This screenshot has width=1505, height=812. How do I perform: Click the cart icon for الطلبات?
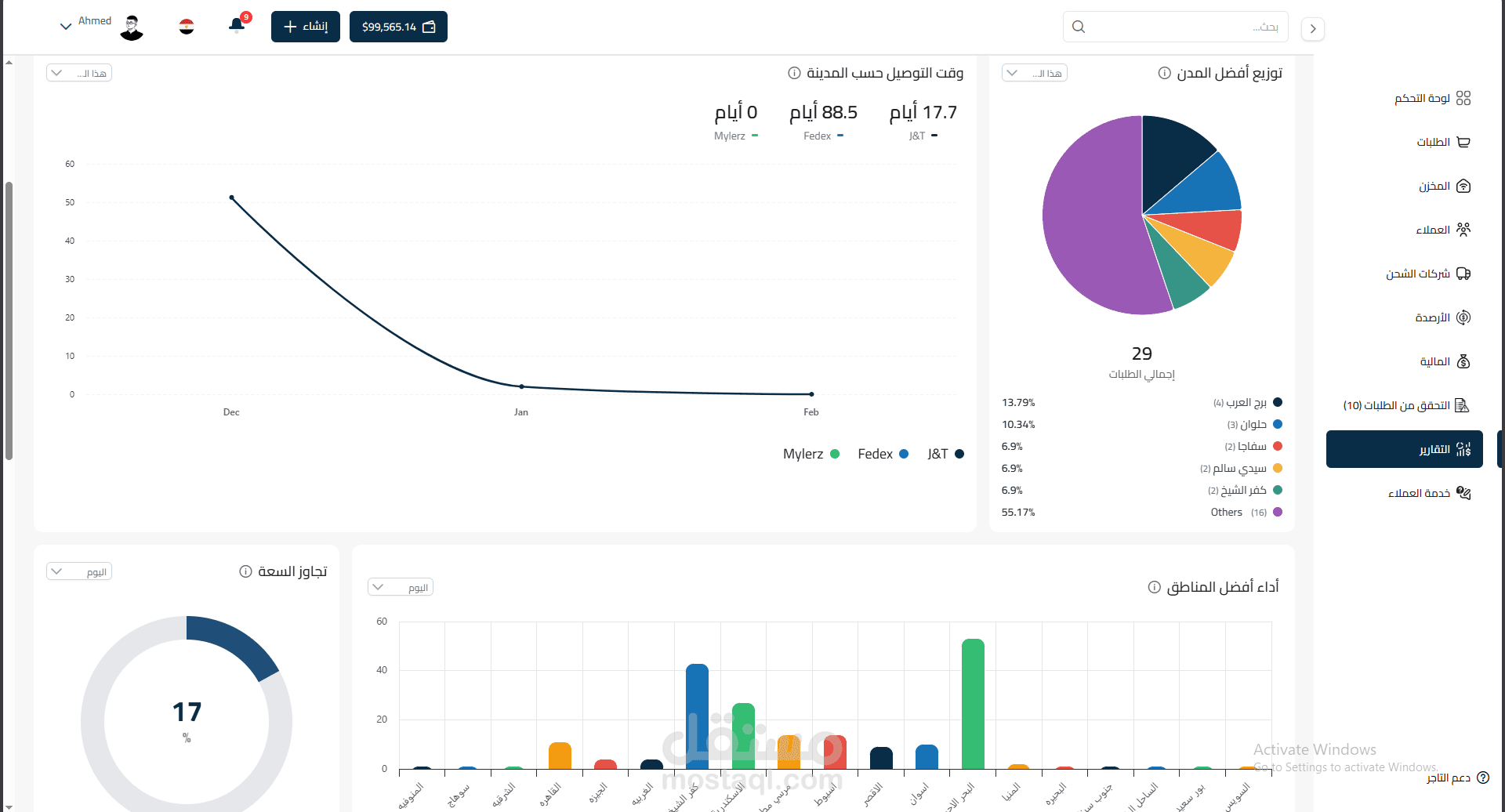click(1463, 142)
